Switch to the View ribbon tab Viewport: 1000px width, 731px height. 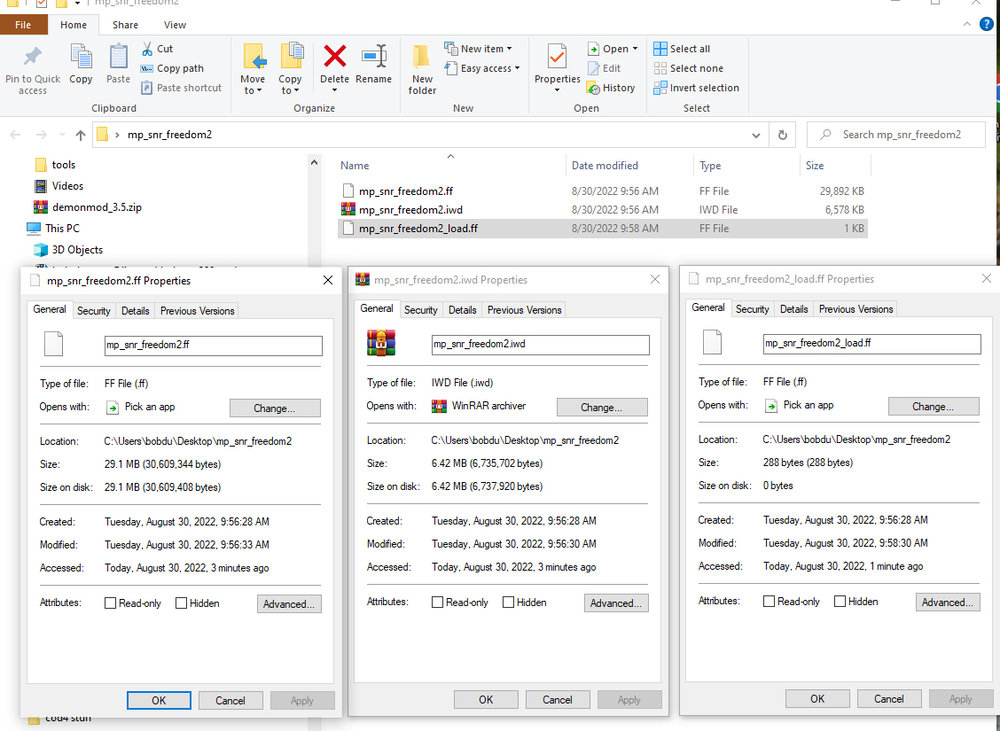pyautogui.click(x=175, y=25)
